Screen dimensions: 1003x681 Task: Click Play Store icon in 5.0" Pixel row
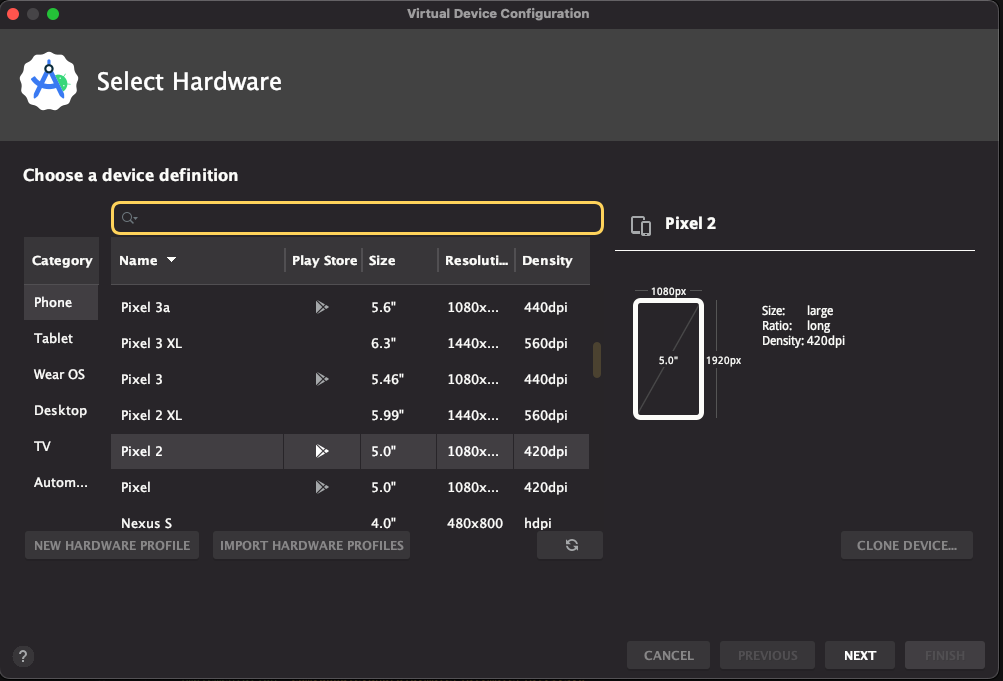(322, 487)
